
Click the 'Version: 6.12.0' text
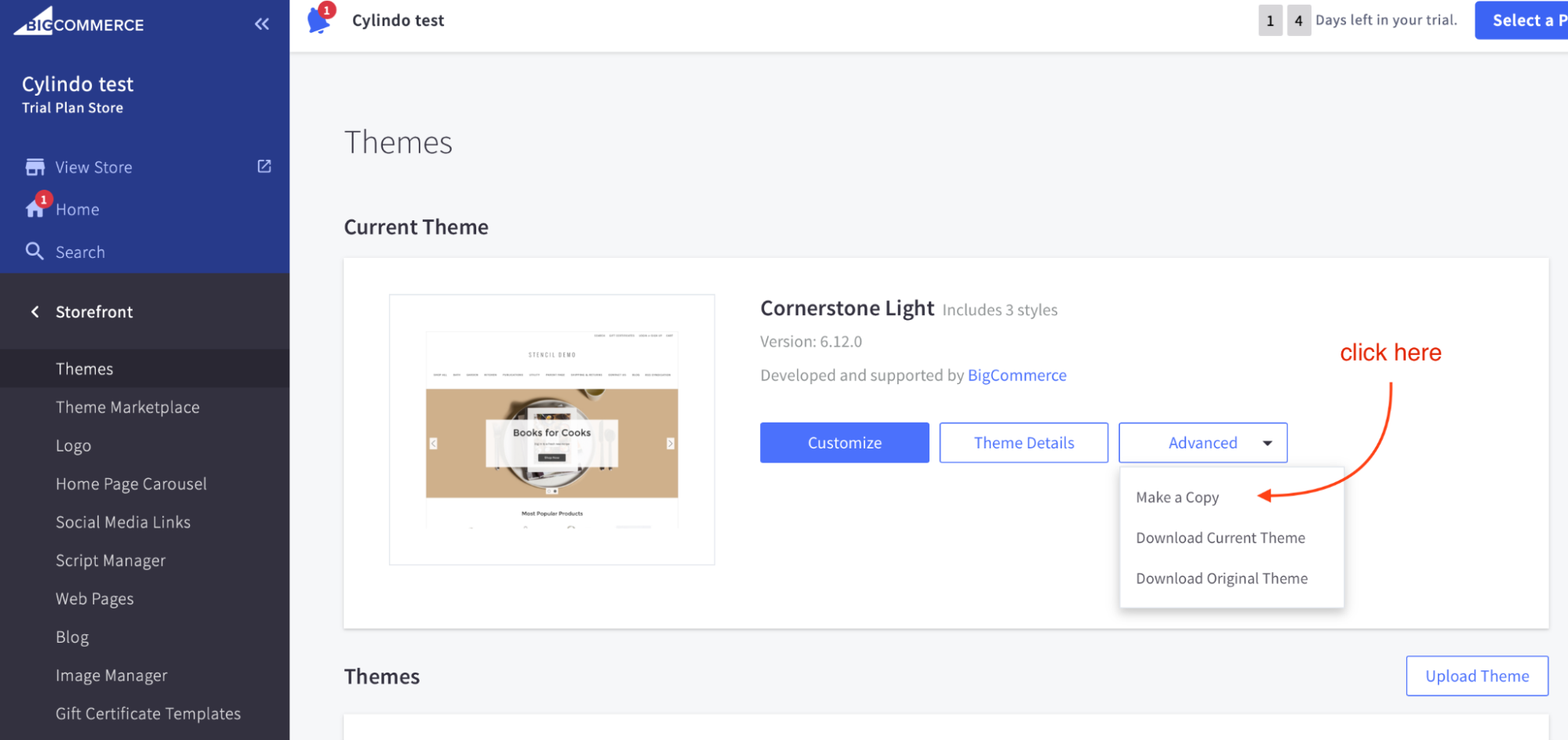tap(811, 342)
